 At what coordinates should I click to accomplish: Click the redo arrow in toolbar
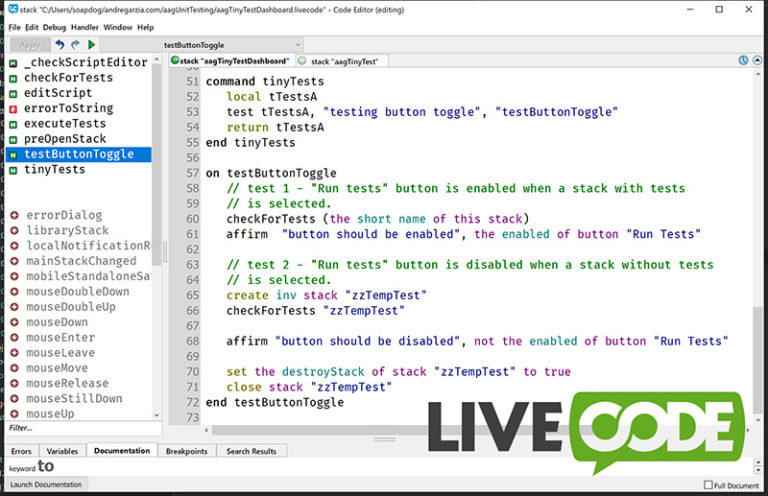coord(75,45)
